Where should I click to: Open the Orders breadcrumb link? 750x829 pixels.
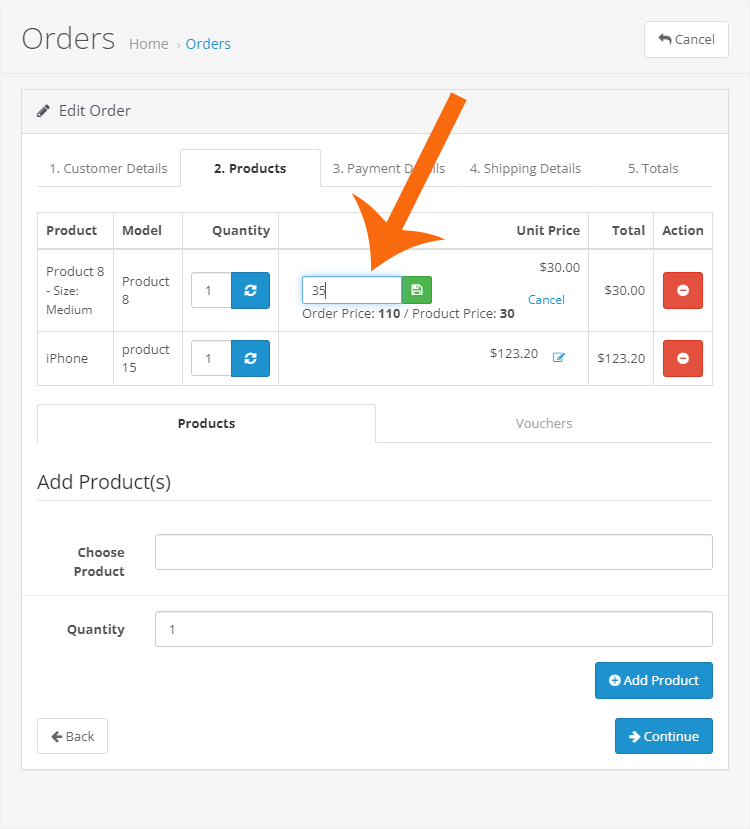(208, 44)
